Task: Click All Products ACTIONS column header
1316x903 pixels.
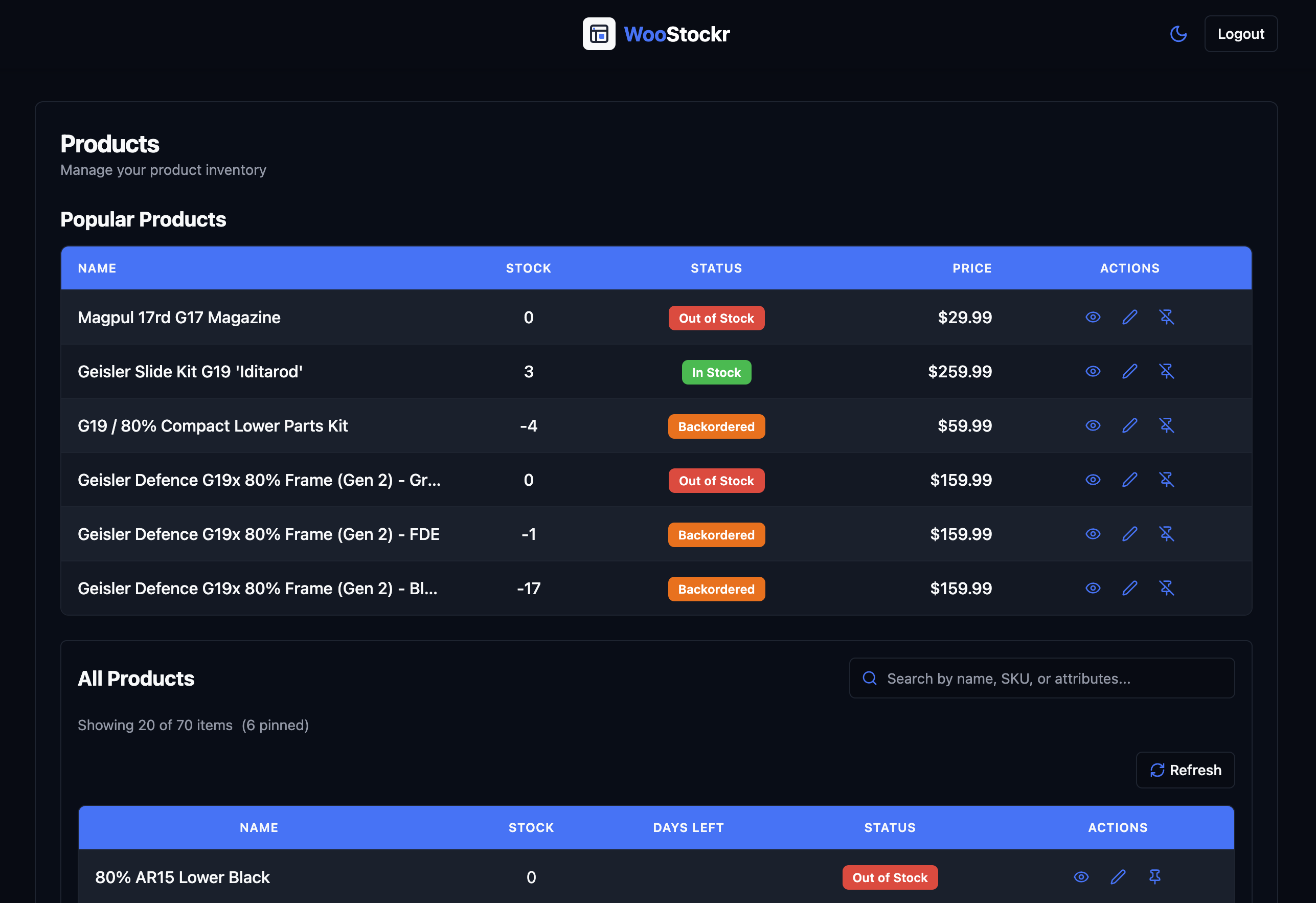Action: 1118,828
